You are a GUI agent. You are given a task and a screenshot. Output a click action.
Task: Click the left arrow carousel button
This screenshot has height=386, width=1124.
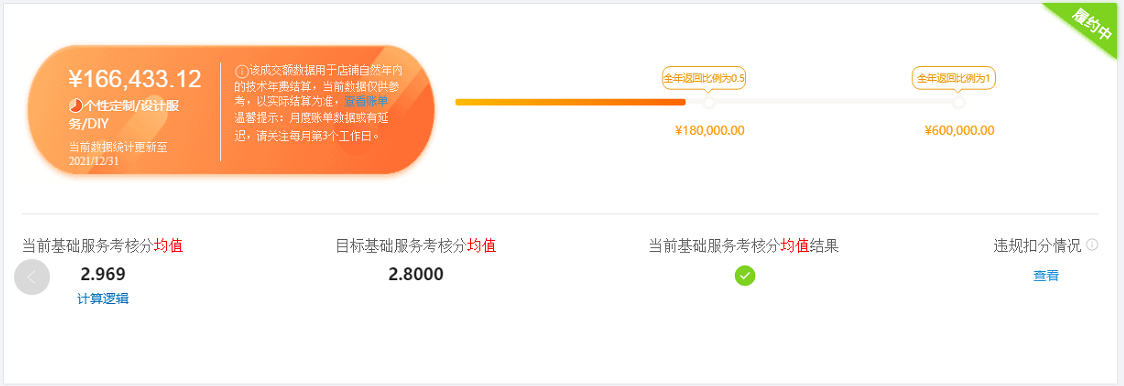point(32,277)
